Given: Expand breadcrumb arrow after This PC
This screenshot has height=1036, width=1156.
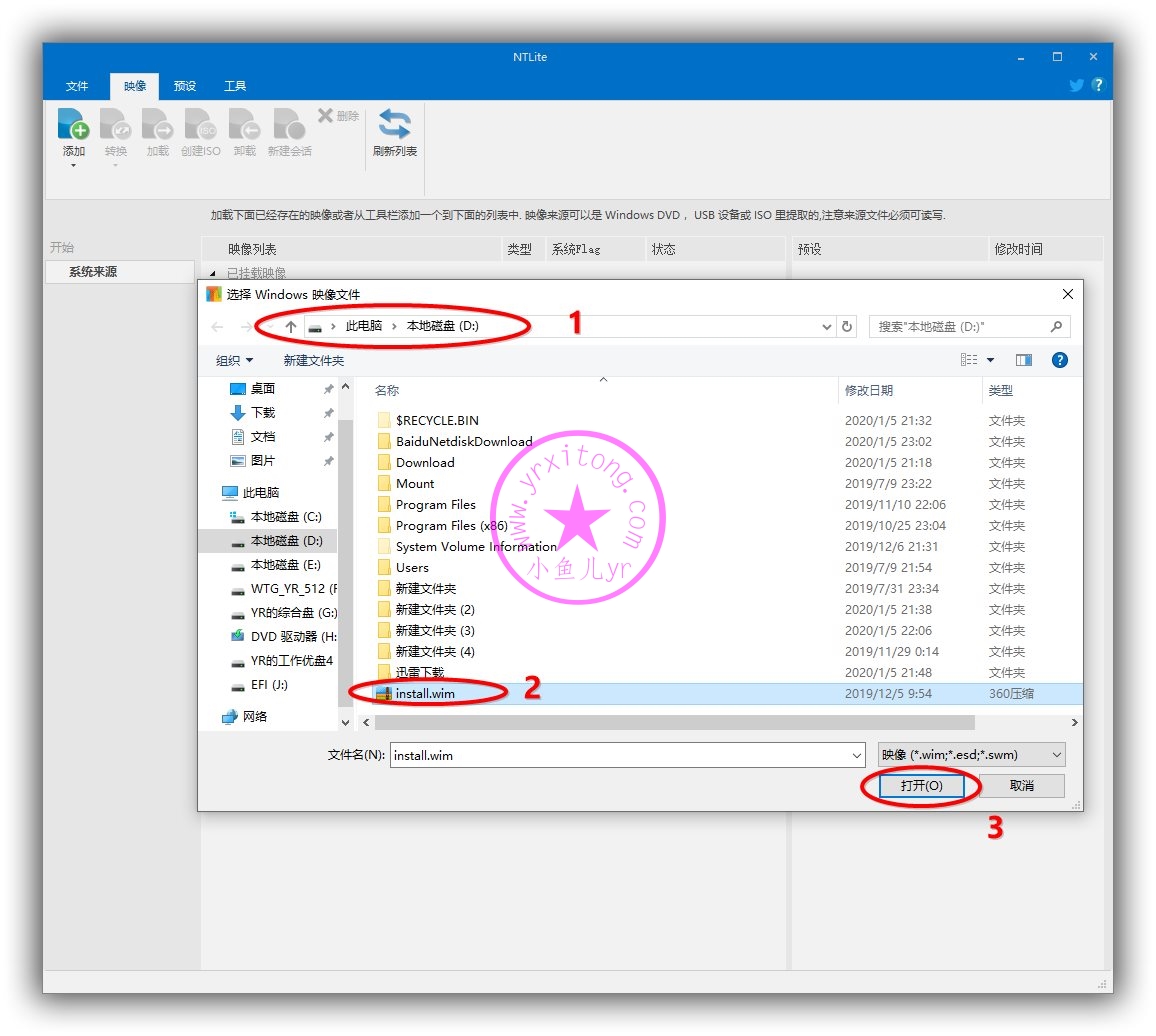Looking at the screenshot, I should pos(394,327).
